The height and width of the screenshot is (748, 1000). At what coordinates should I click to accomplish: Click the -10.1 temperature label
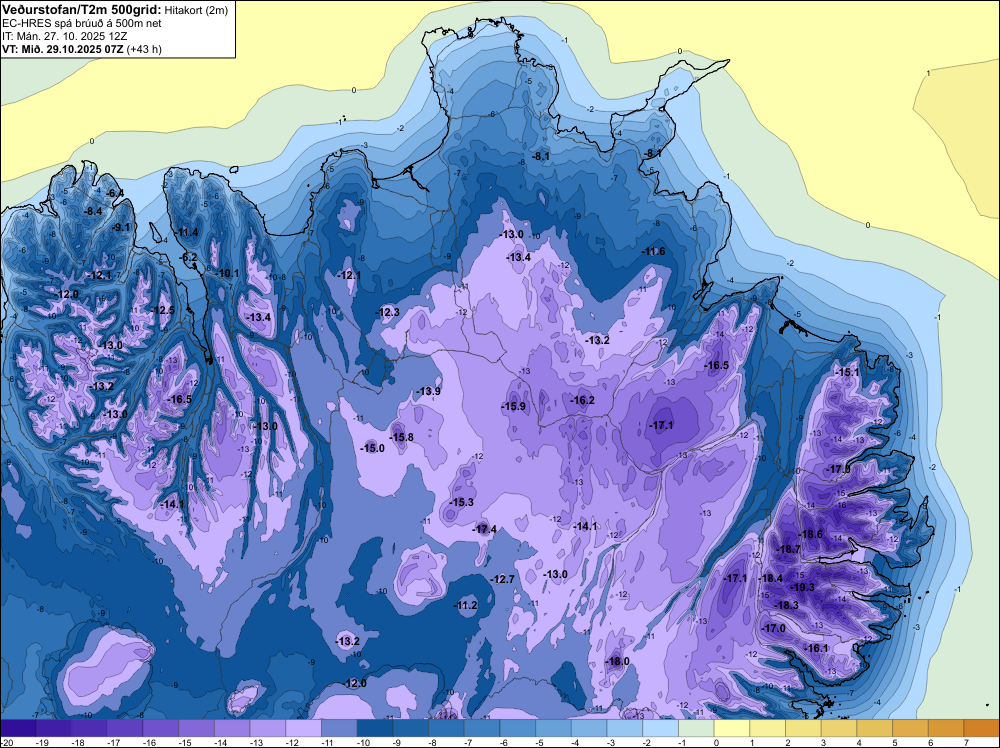228,273
